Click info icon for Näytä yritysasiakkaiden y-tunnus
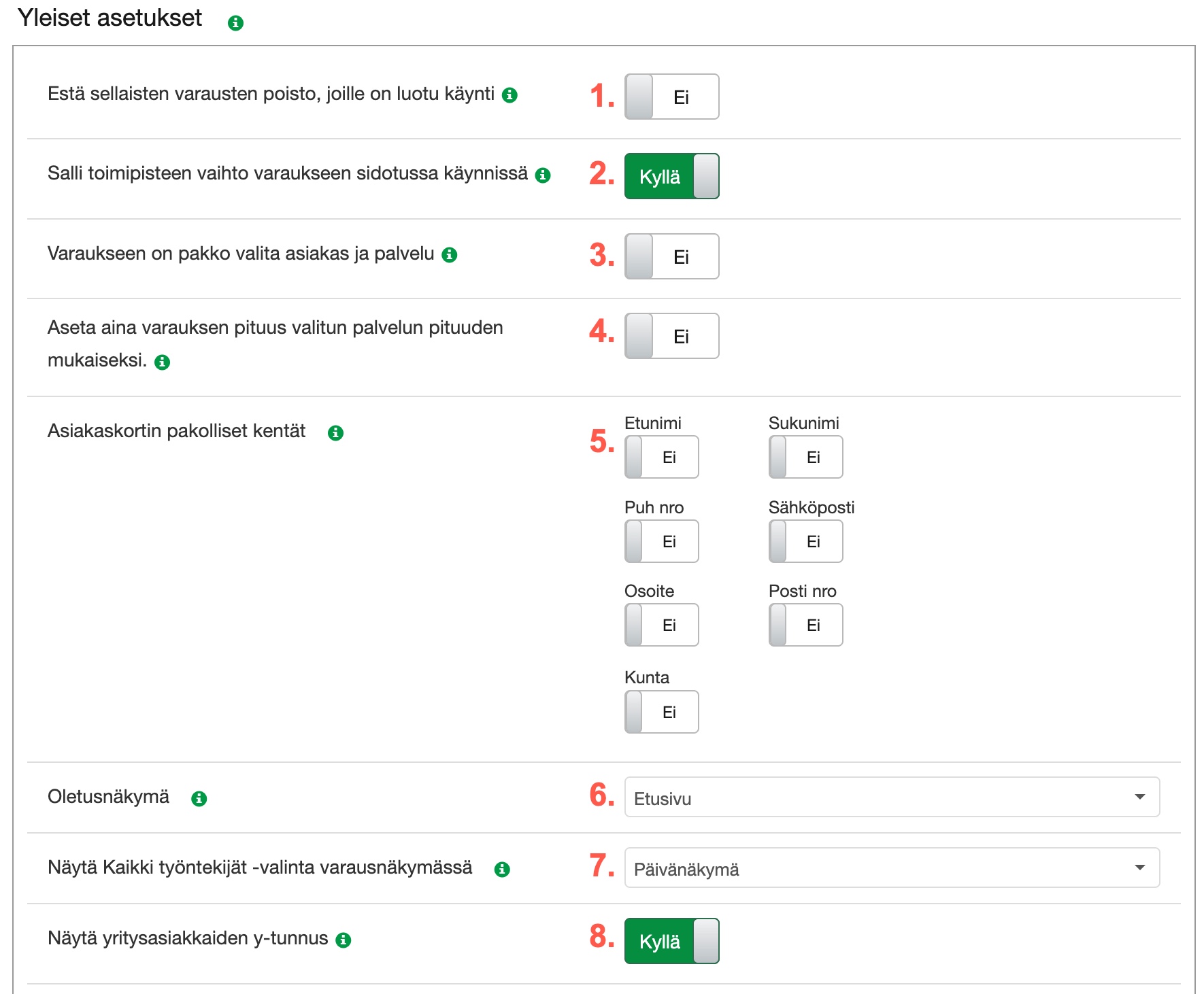 [x=344, y=940]
